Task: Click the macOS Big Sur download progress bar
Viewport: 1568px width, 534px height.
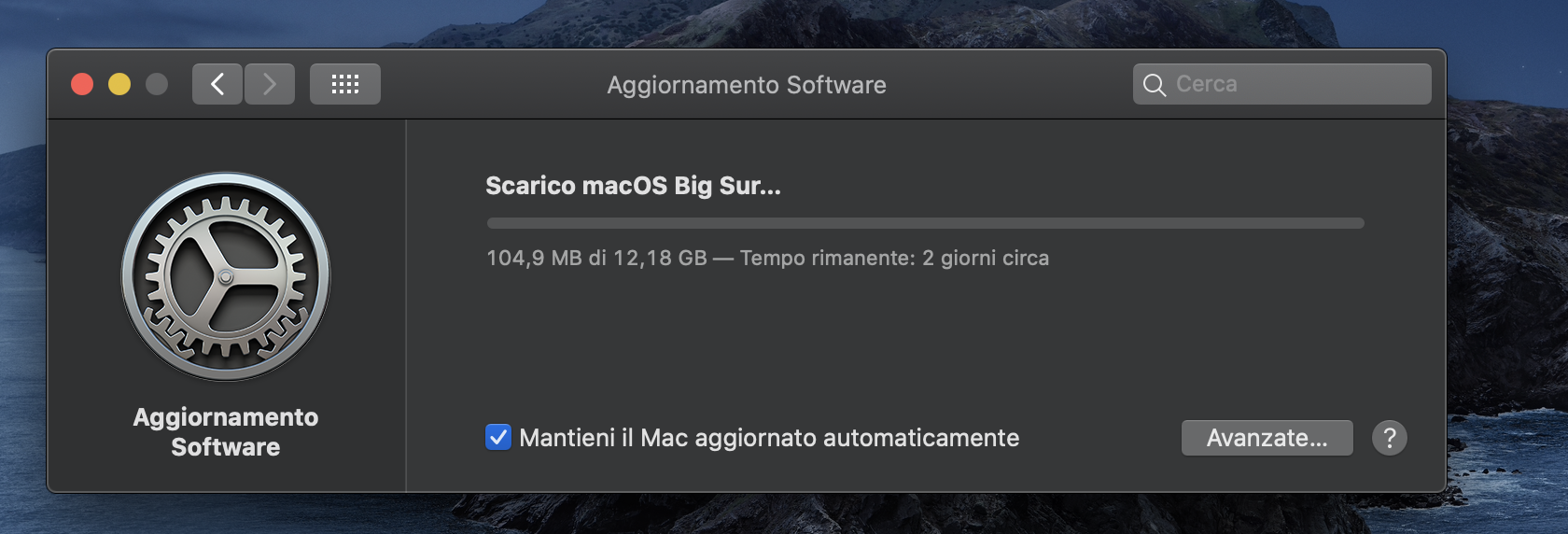Action: 925,223
